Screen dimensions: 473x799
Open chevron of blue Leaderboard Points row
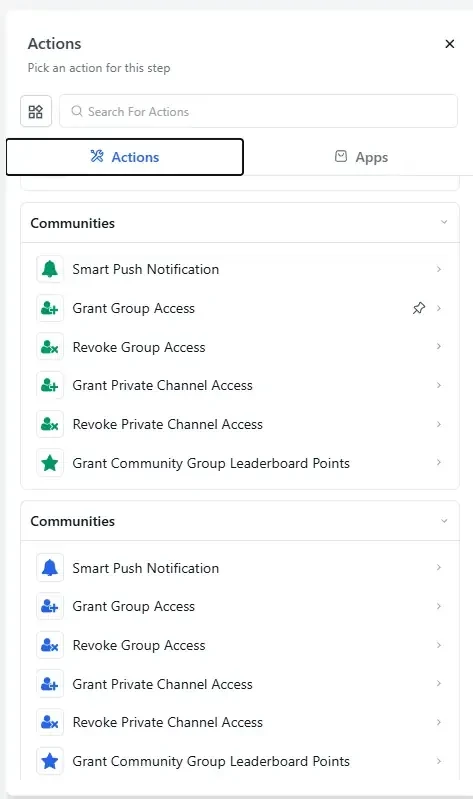[439, 761]
